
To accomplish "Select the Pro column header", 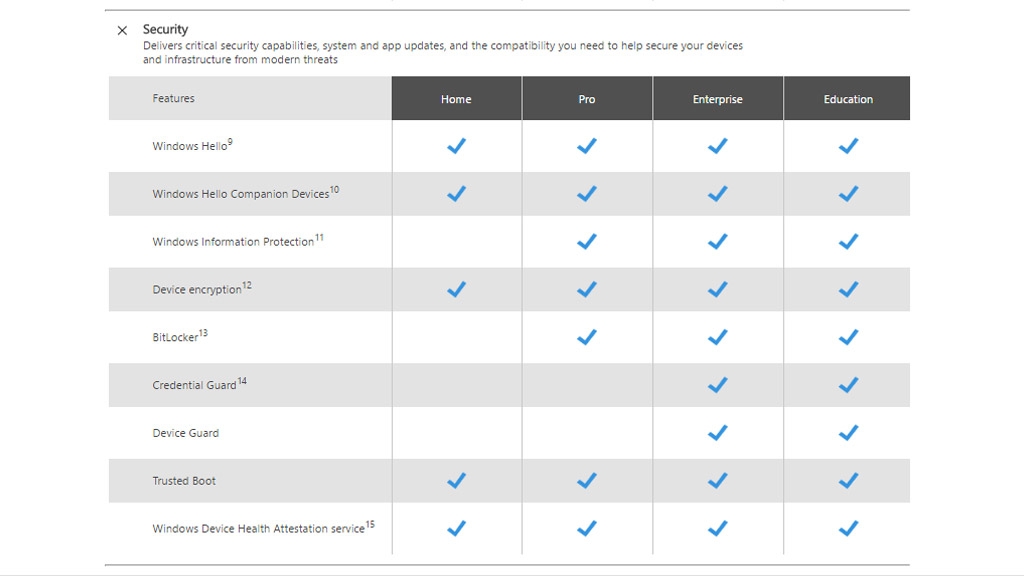I will 586,98.
